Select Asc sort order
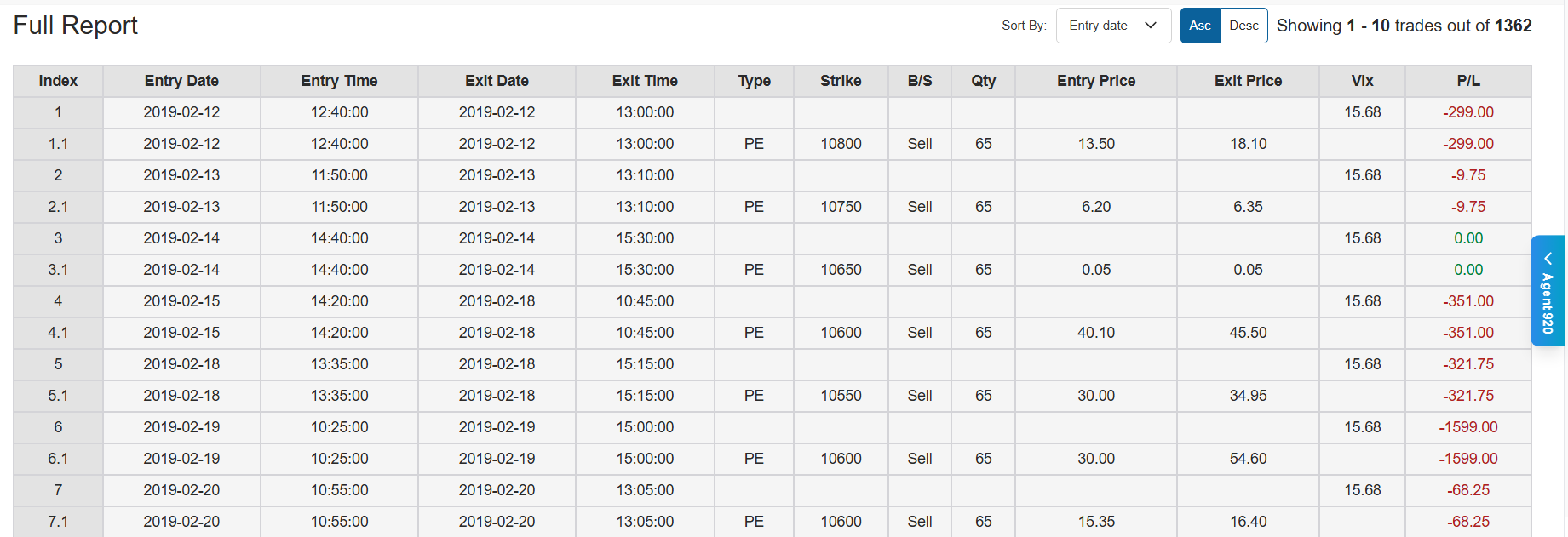This screenshot has height=537, width=1568. [1199, 26]
